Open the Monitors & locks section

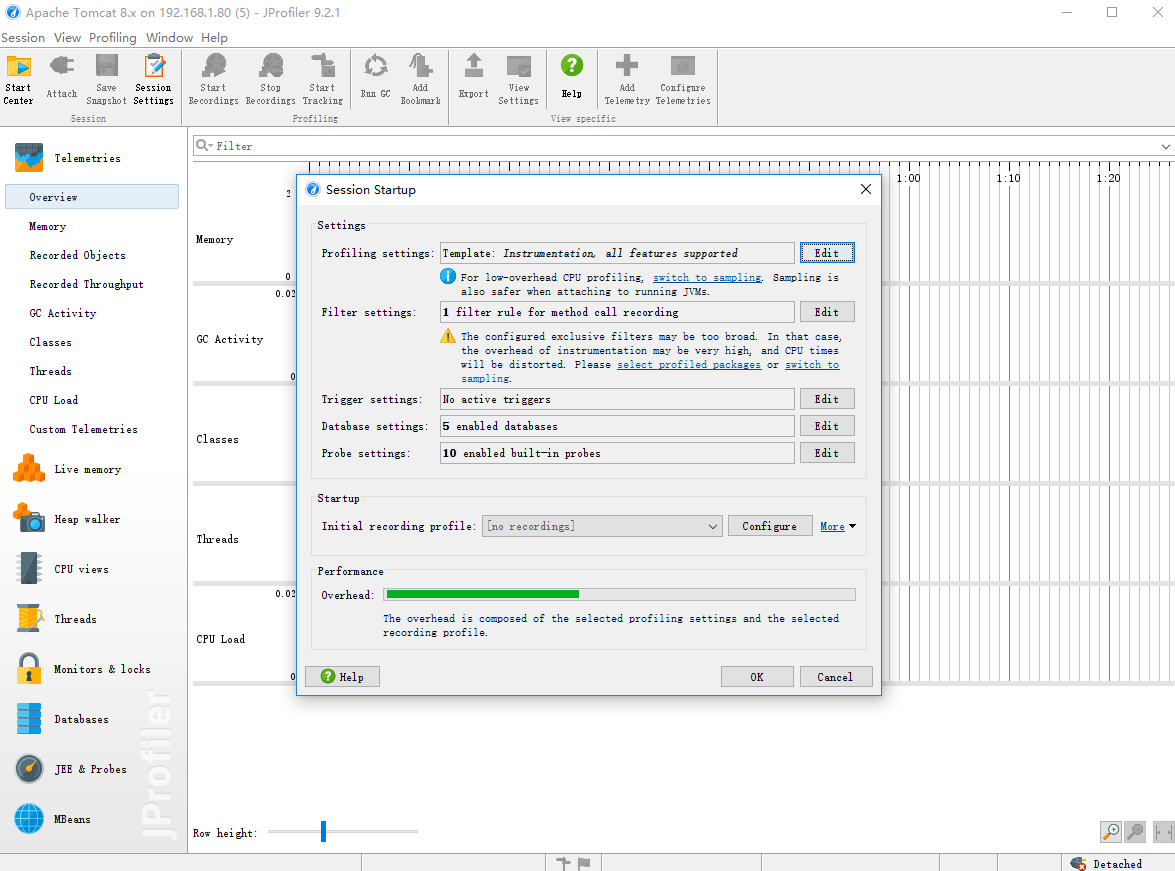pos(82,669)
